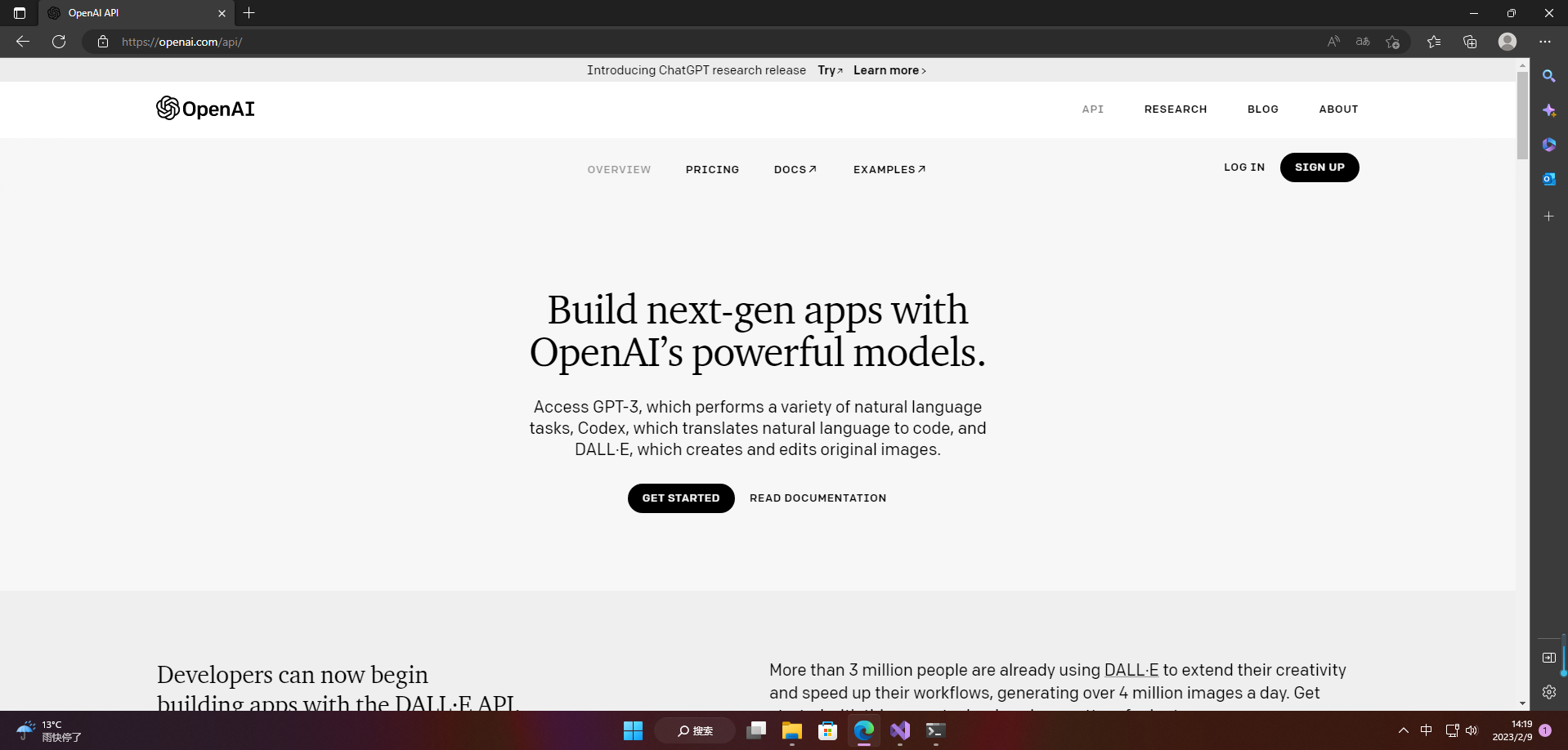The image size is (1568, 750).
Task: Open the DOCS external link
Action: tap(795, 170)
